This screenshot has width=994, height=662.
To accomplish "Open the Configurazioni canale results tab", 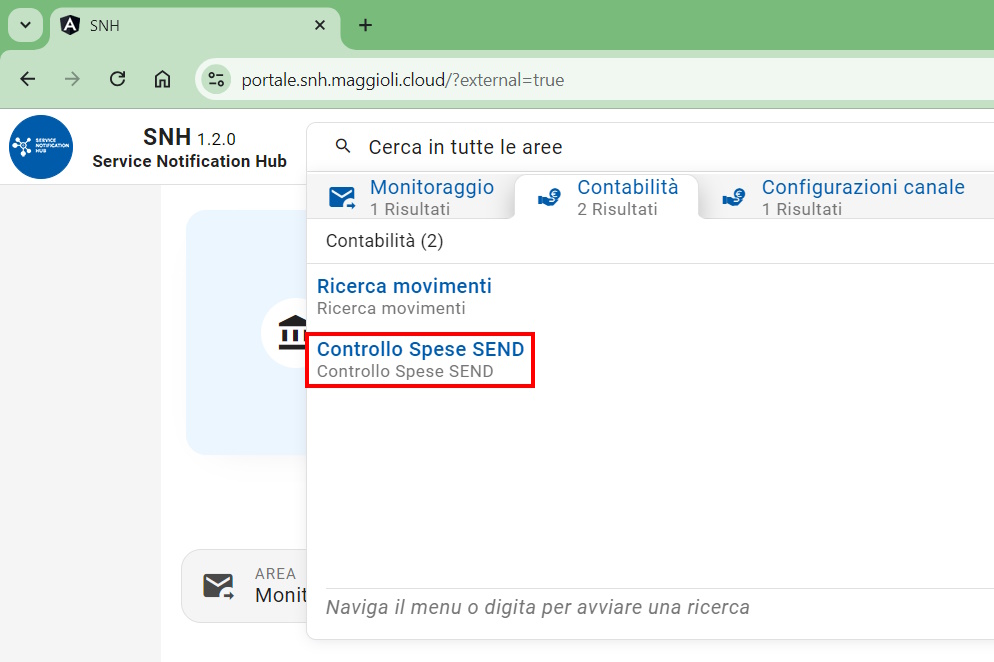I will pos(844,197).
